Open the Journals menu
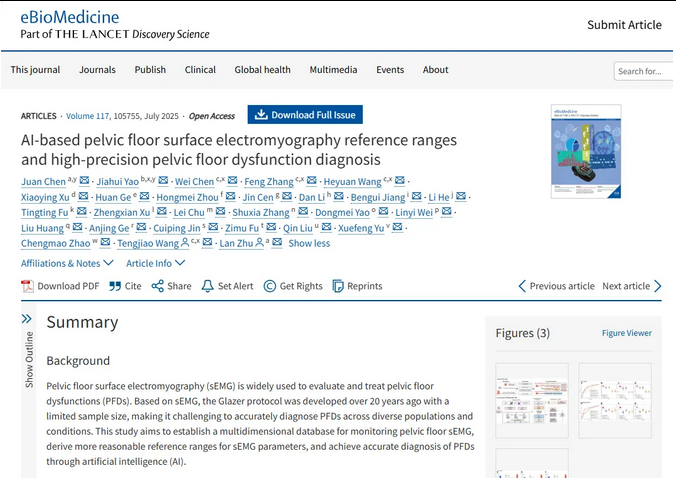 (x=97, y=70)
